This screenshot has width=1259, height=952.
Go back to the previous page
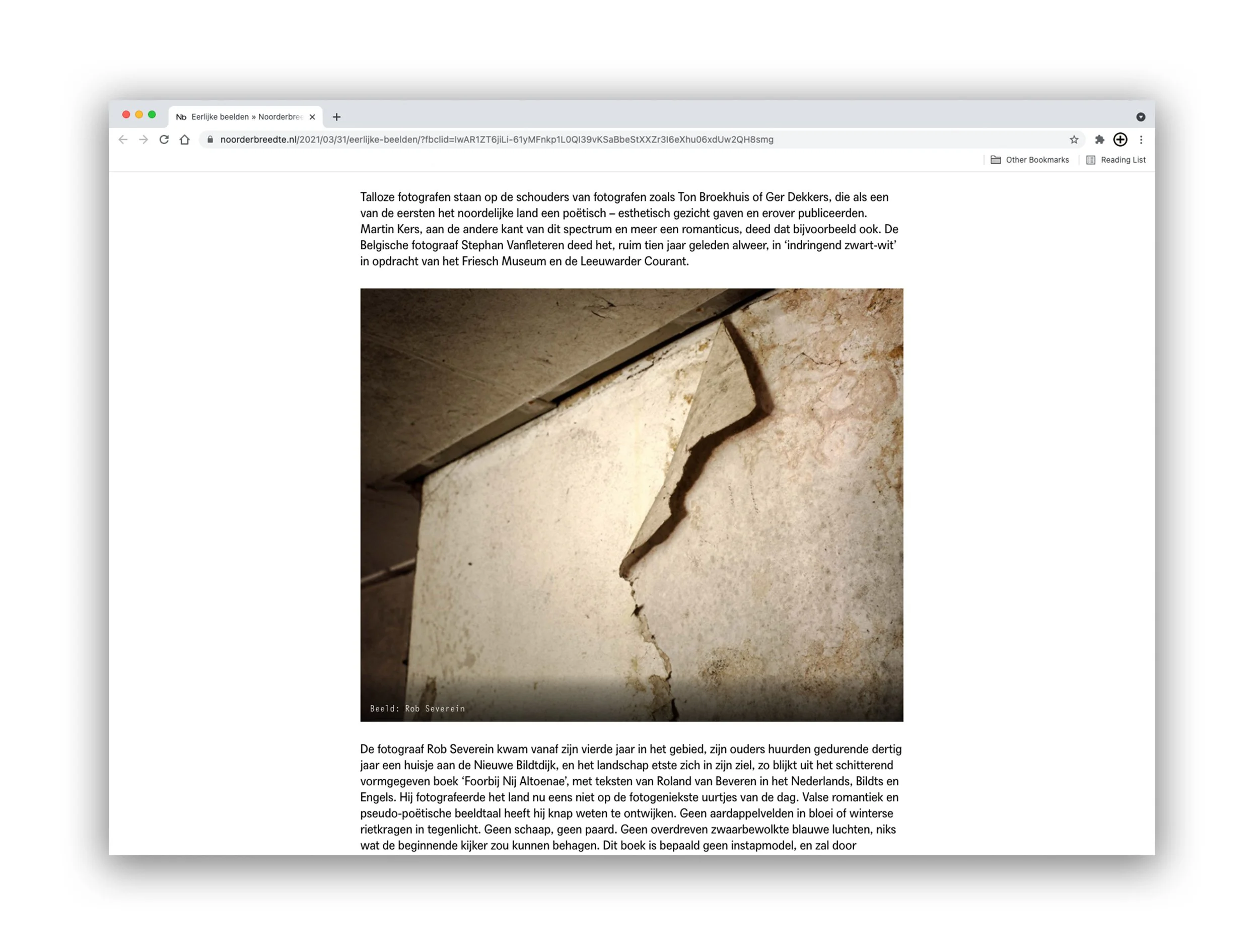tap(123, 140)
